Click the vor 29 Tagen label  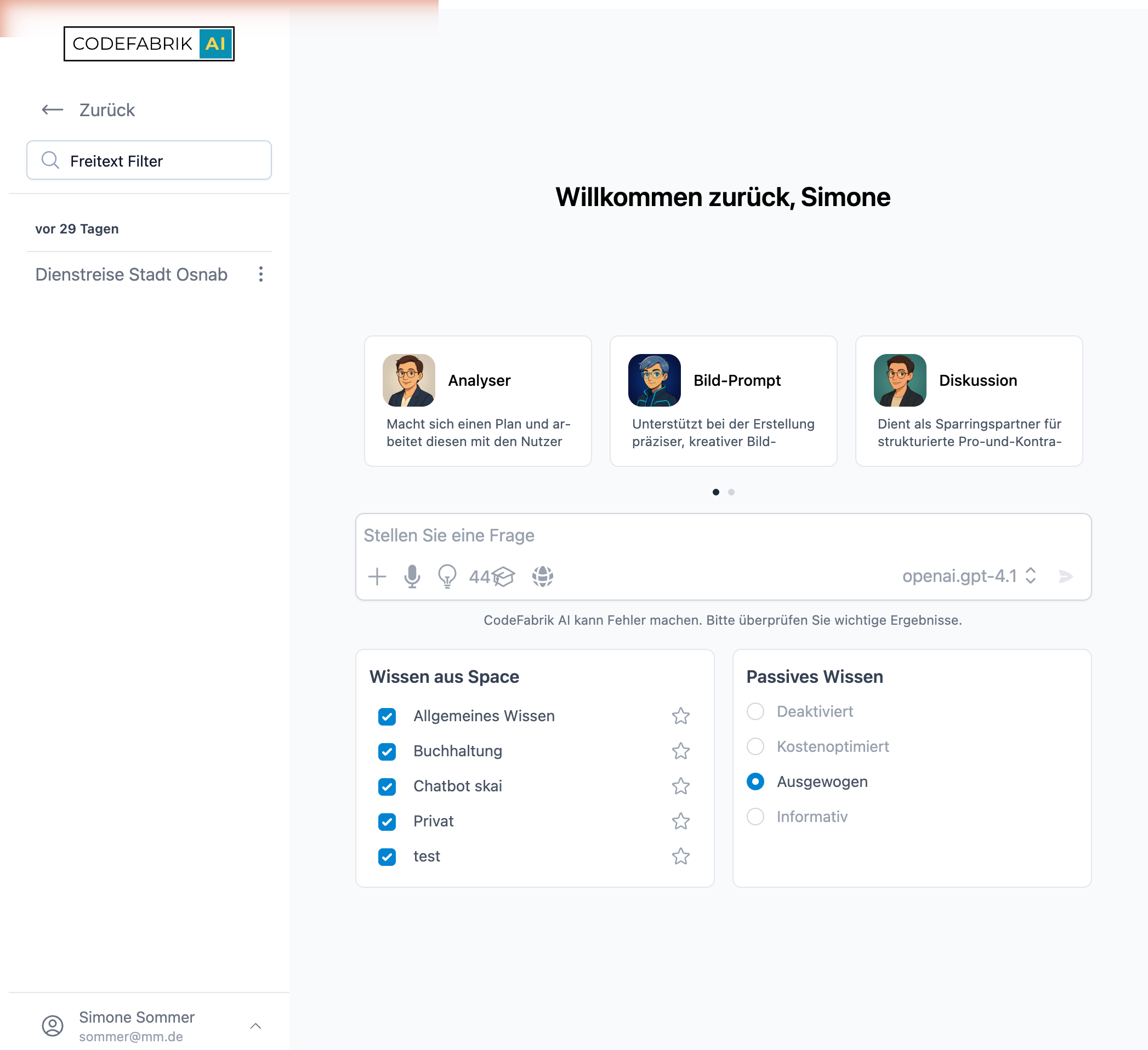coord(77,229)
